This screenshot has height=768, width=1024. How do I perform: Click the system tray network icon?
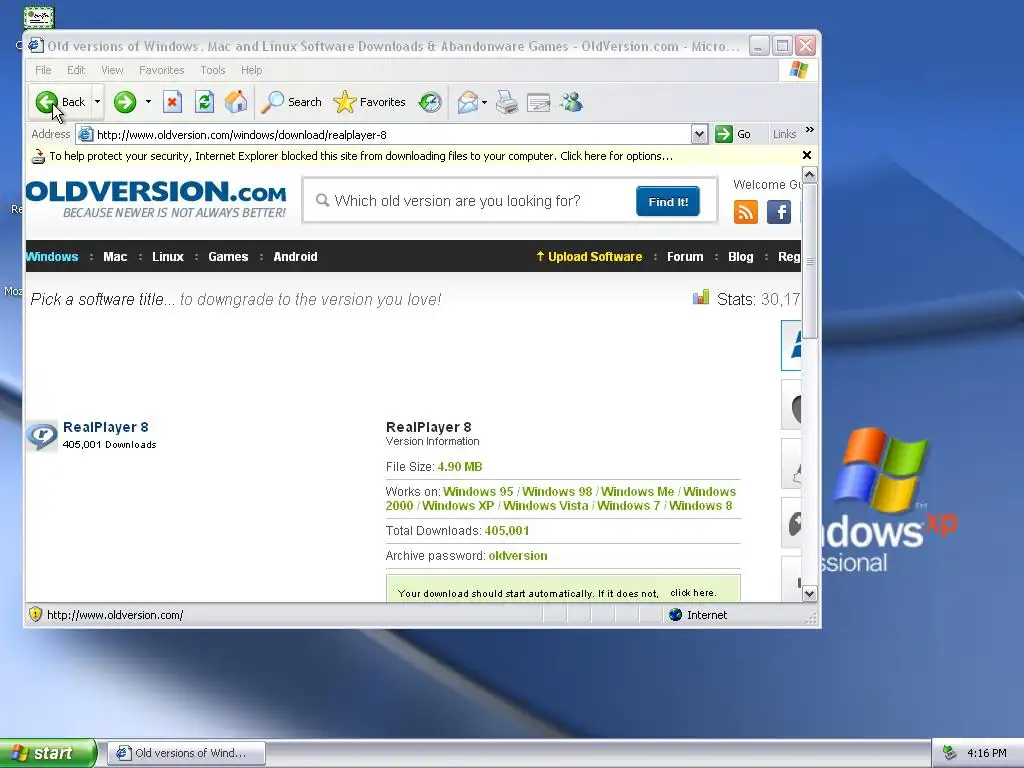pyautogui.click(x=950, y=753)
